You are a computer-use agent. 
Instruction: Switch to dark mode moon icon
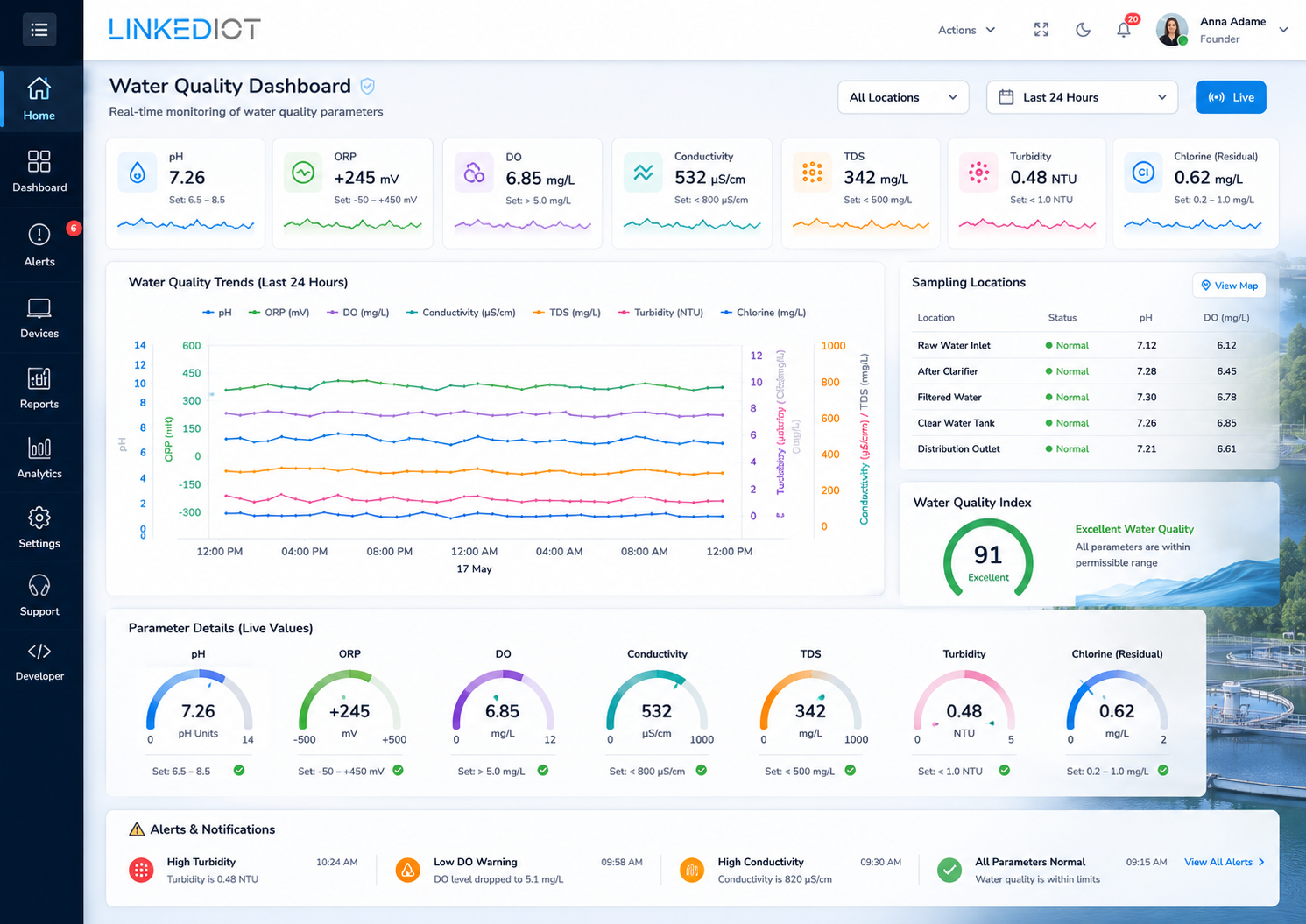tap(1084, 30)
